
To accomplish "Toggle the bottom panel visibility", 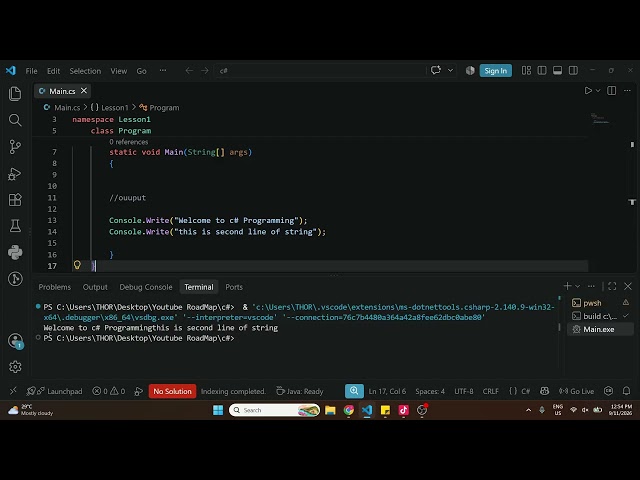I will click(x=557, y=71).
